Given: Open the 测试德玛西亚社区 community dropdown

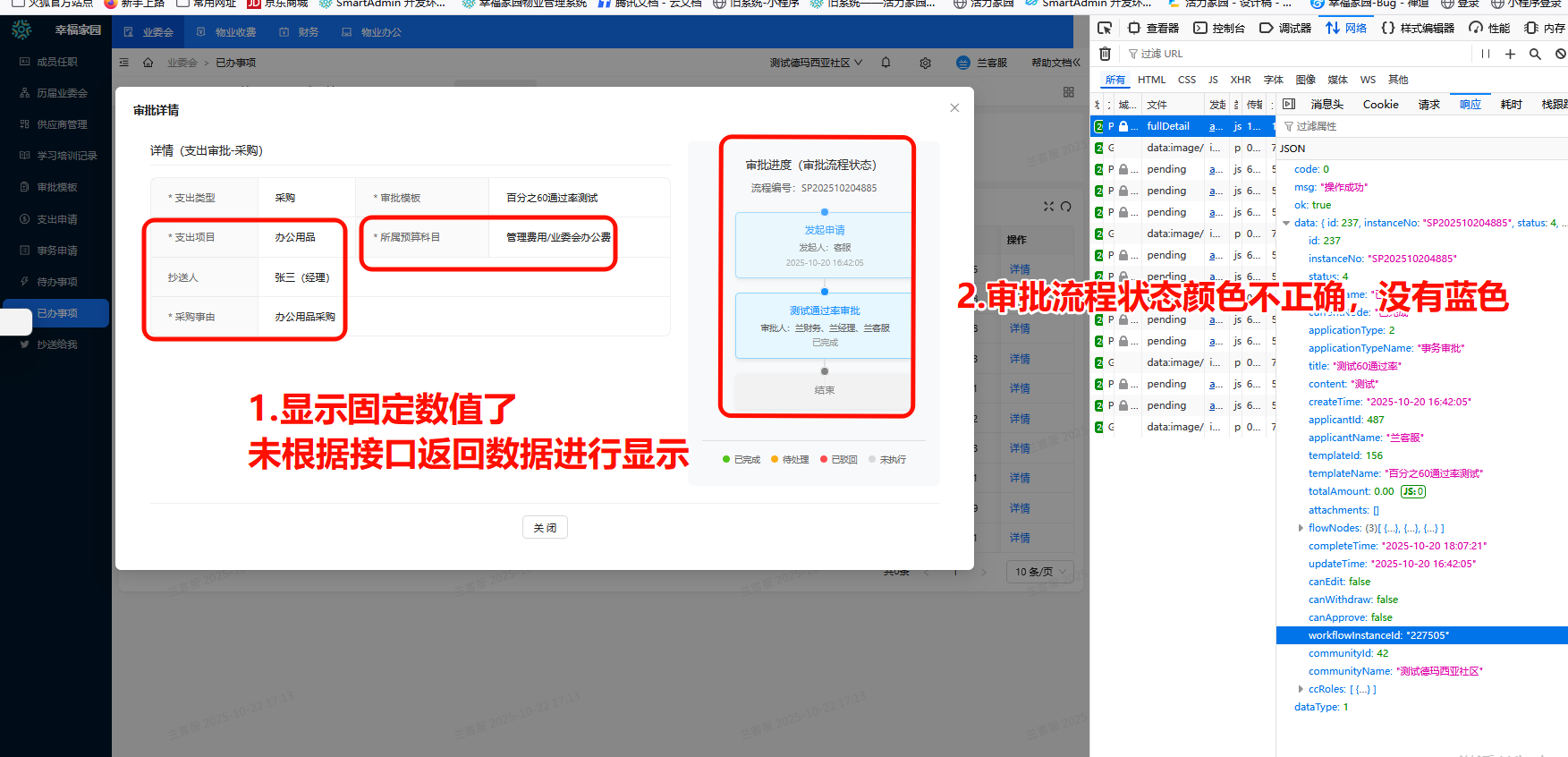Looking at the screenshot, I should tap(816, 63).
